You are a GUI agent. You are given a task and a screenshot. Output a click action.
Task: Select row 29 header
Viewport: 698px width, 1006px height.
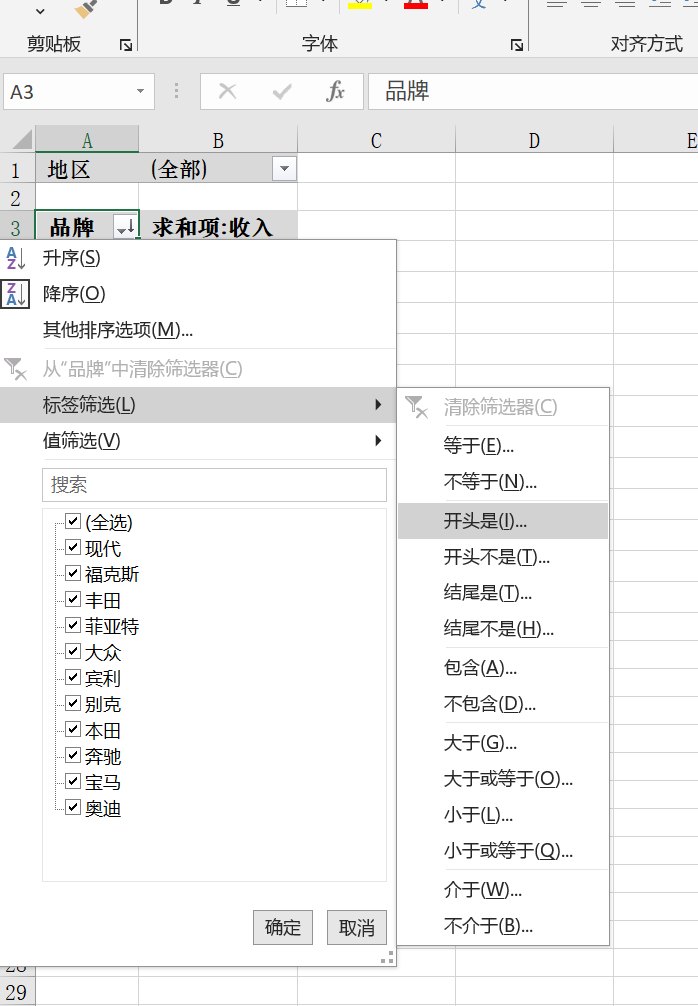[x=17, y=992]
